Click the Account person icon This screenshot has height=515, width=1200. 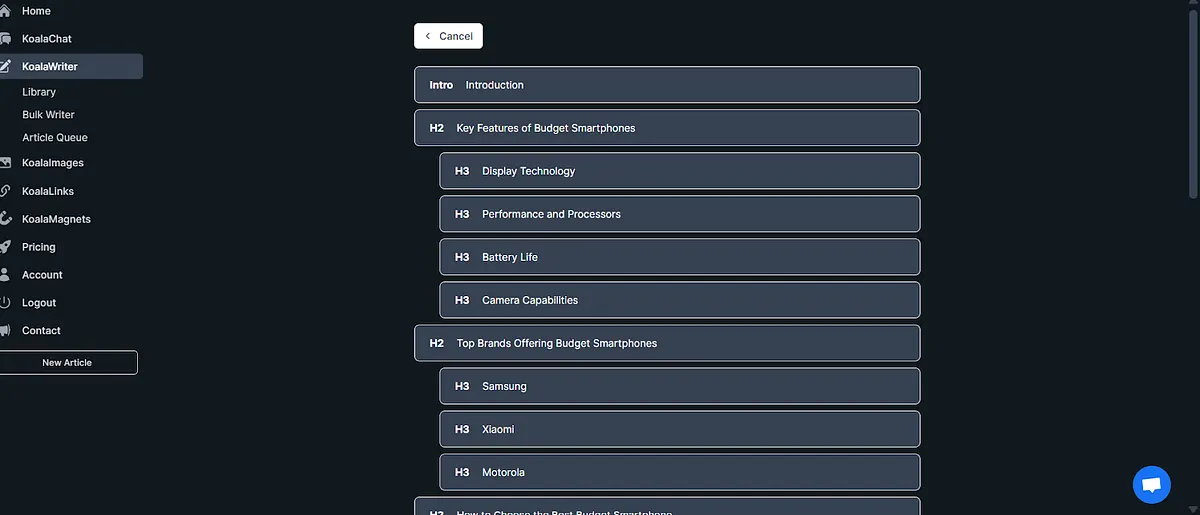coord(5,275)
